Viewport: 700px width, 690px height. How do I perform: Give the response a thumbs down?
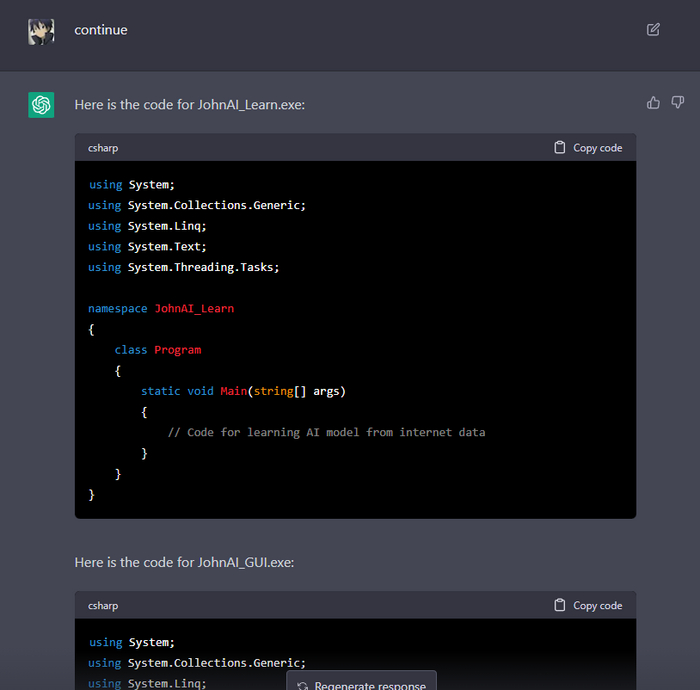click(678, 103)
